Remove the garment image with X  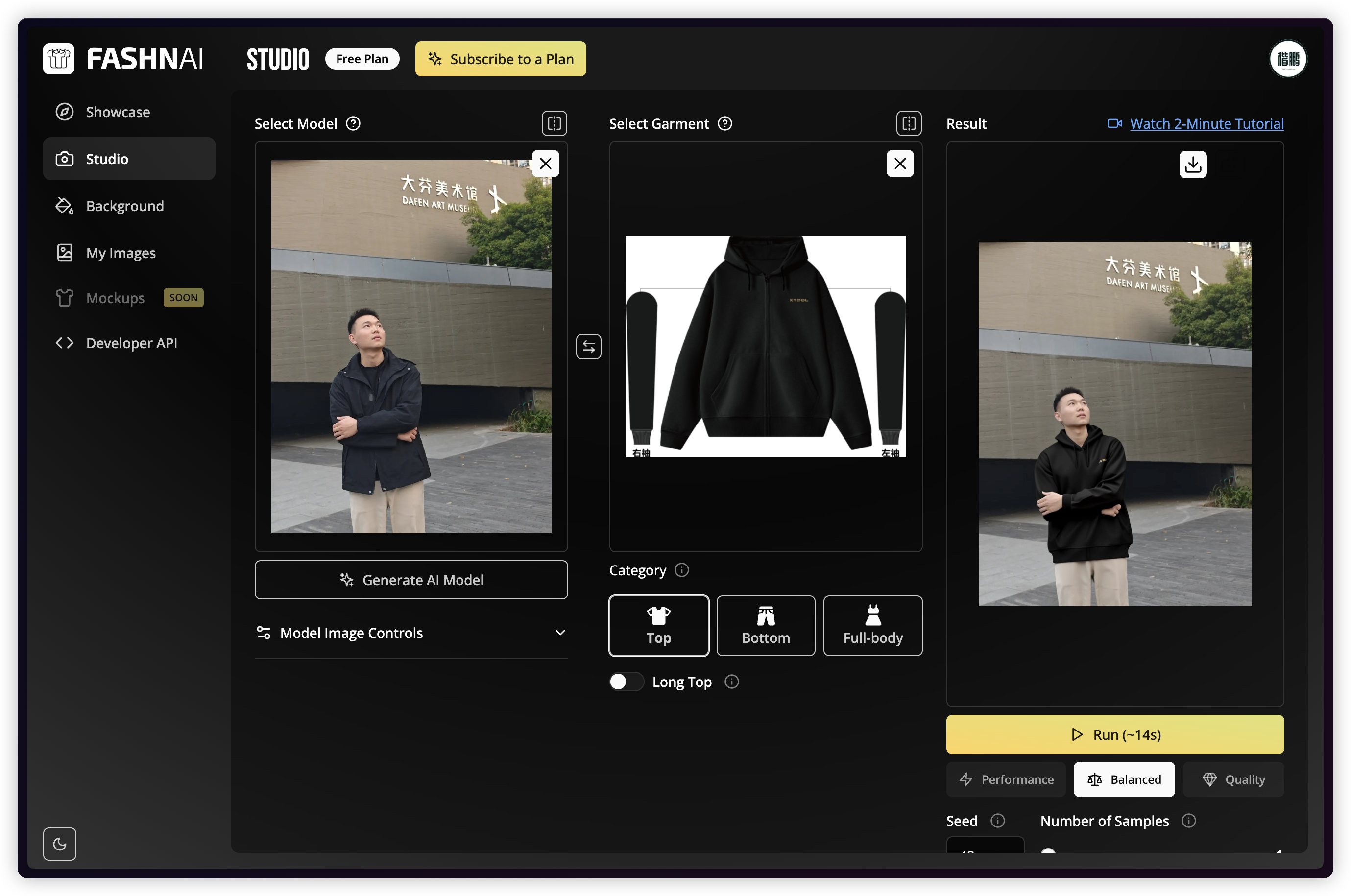coord(899,164)
